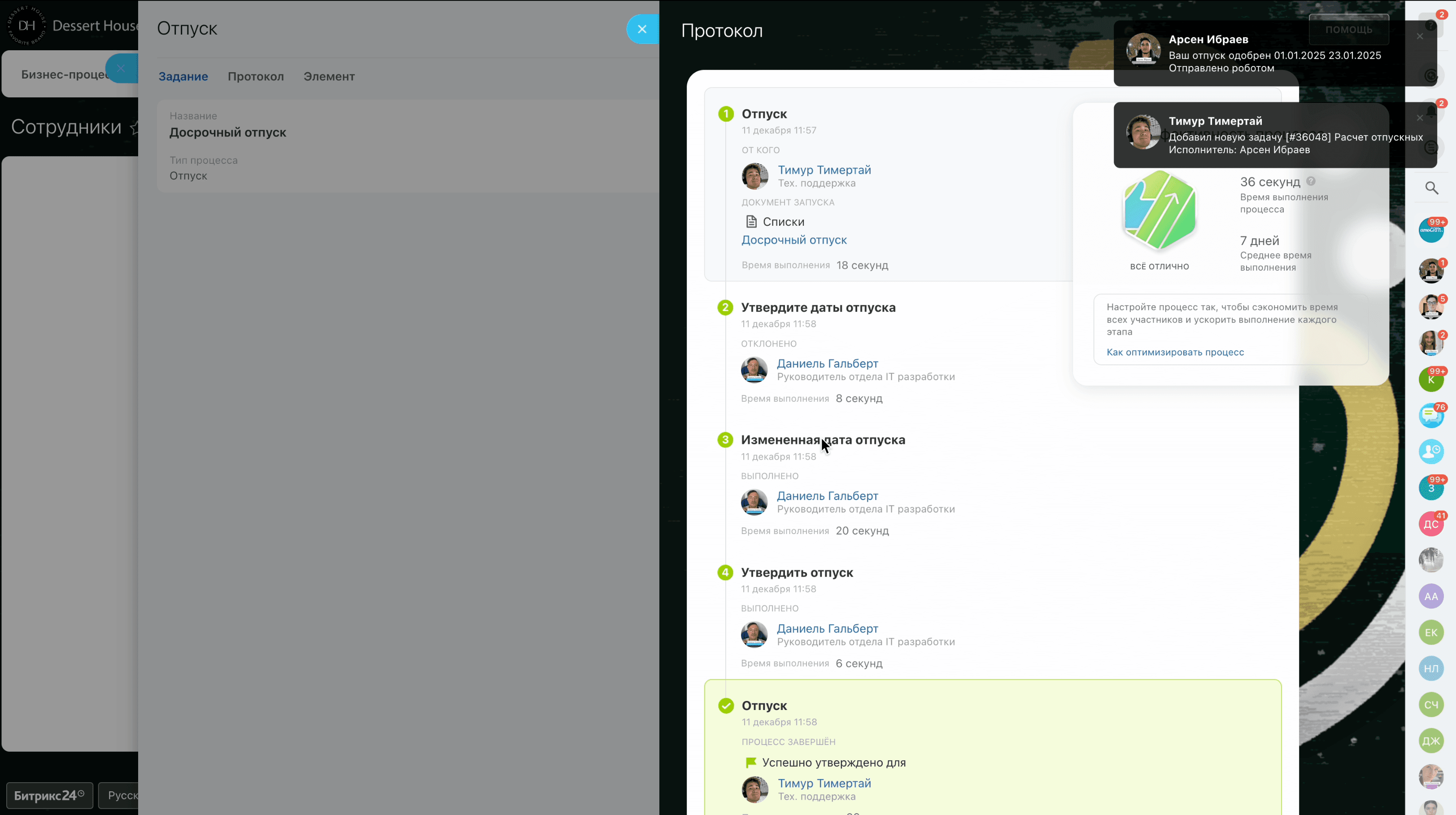Open the Досрочный отпуск document link
Screen dimensions: 1456x815
tap(794, 240)
